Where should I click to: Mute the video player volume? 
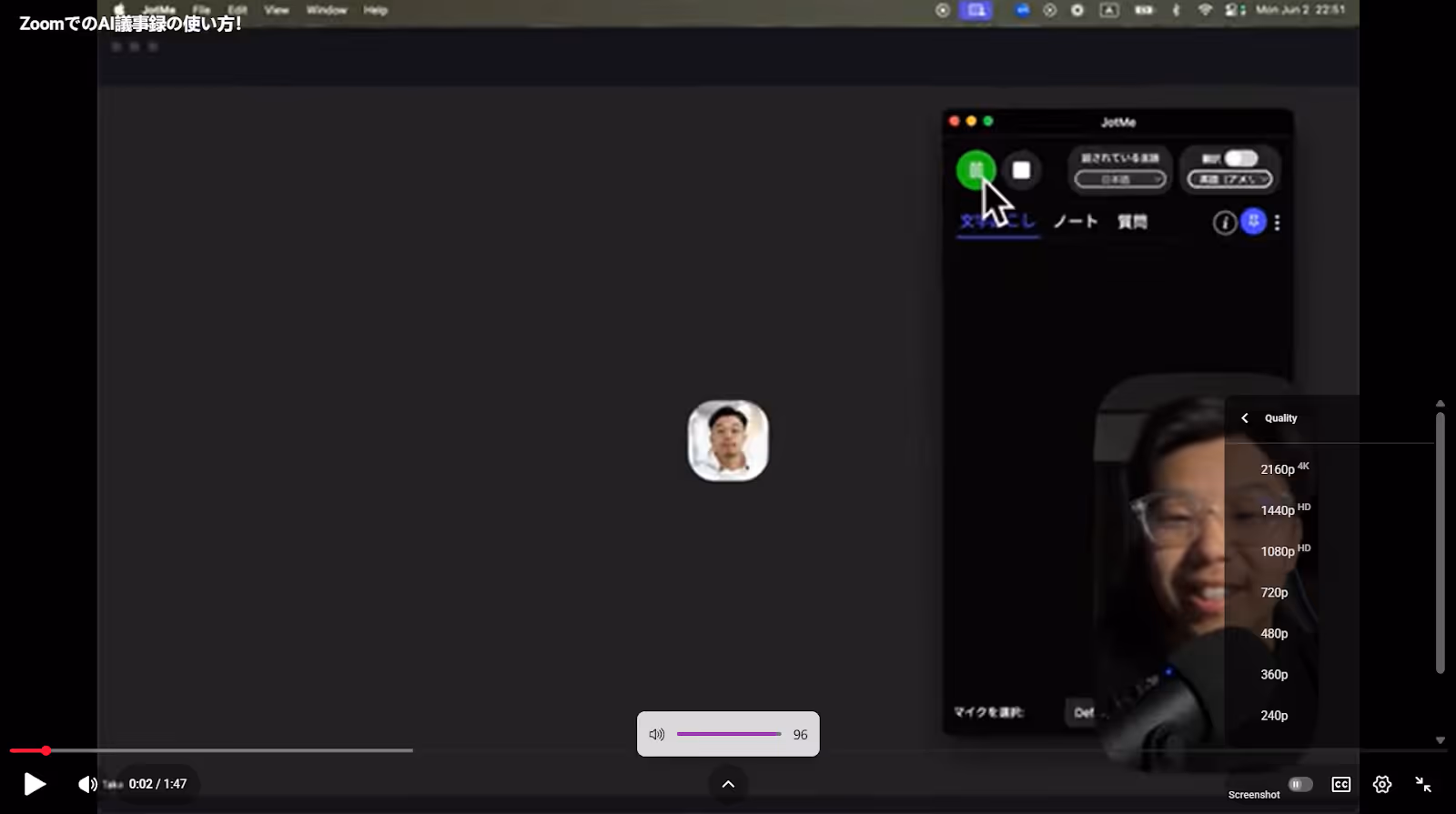click(x=87, y=784)
